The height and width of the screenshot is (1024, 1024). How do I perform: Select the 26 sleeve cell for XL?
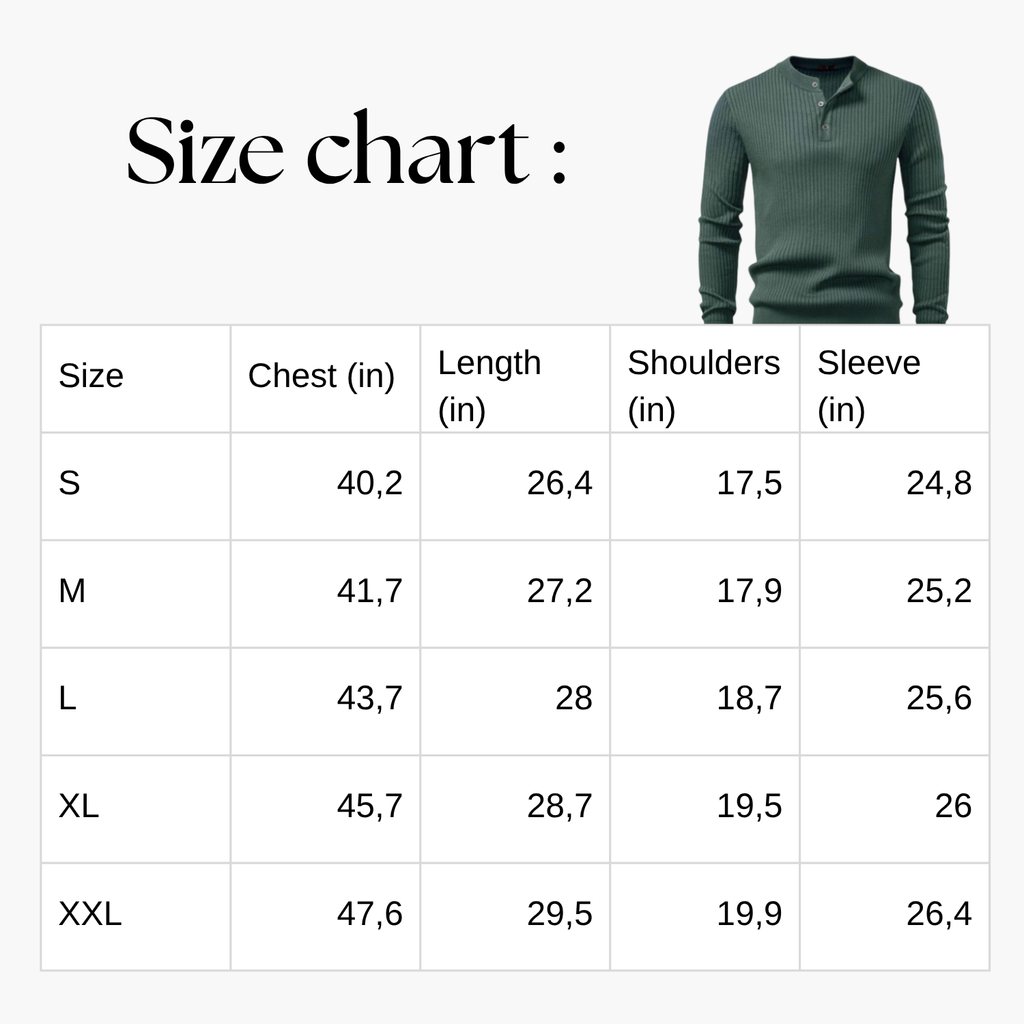895,809
